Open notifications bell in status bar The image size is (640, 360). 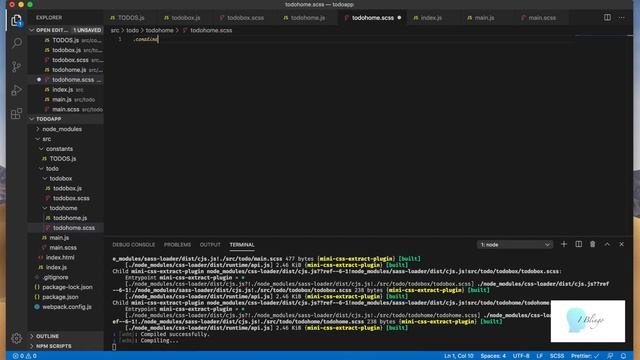coord(623,356)
